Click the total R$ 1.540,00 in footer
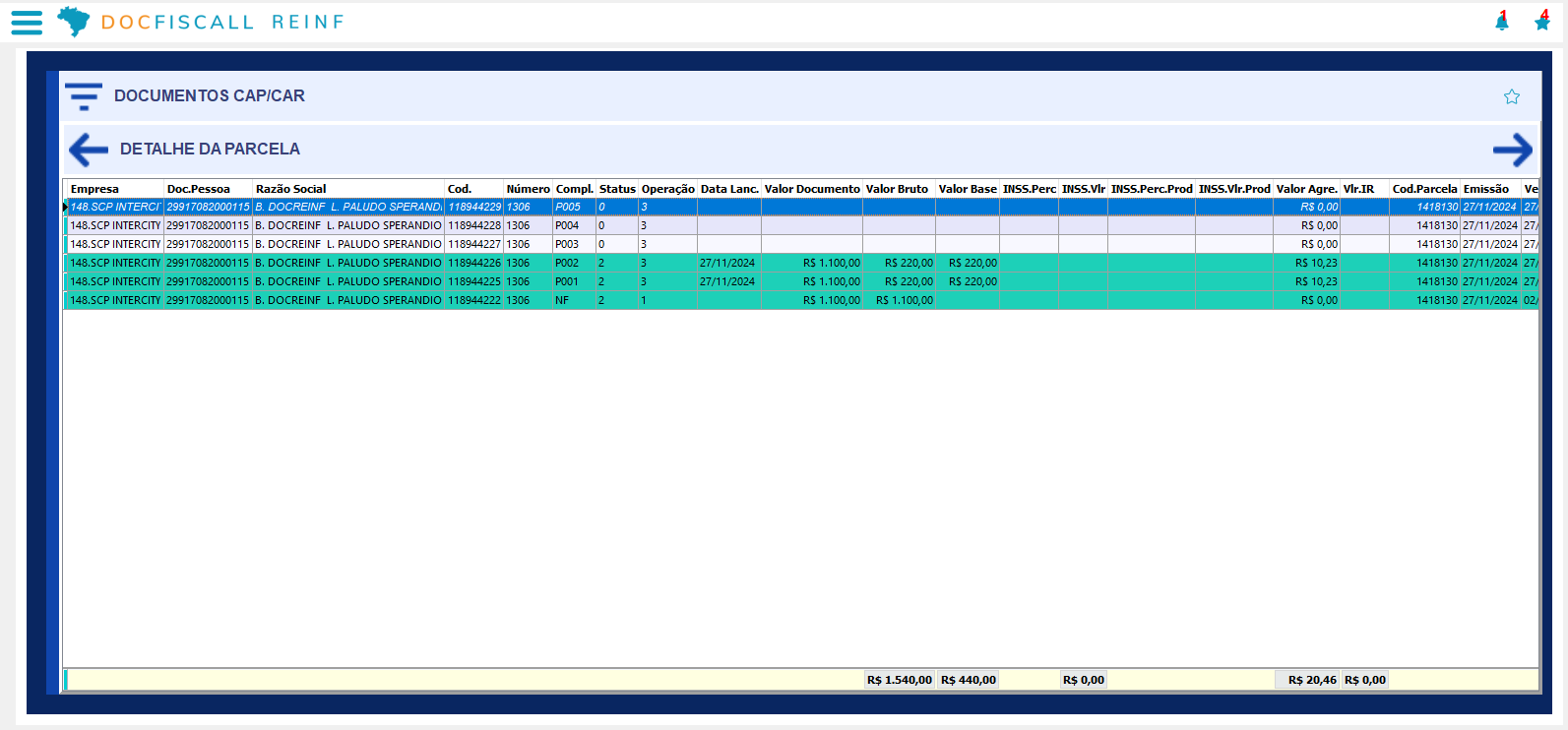1568x730 pixels. tap(900, 680)
